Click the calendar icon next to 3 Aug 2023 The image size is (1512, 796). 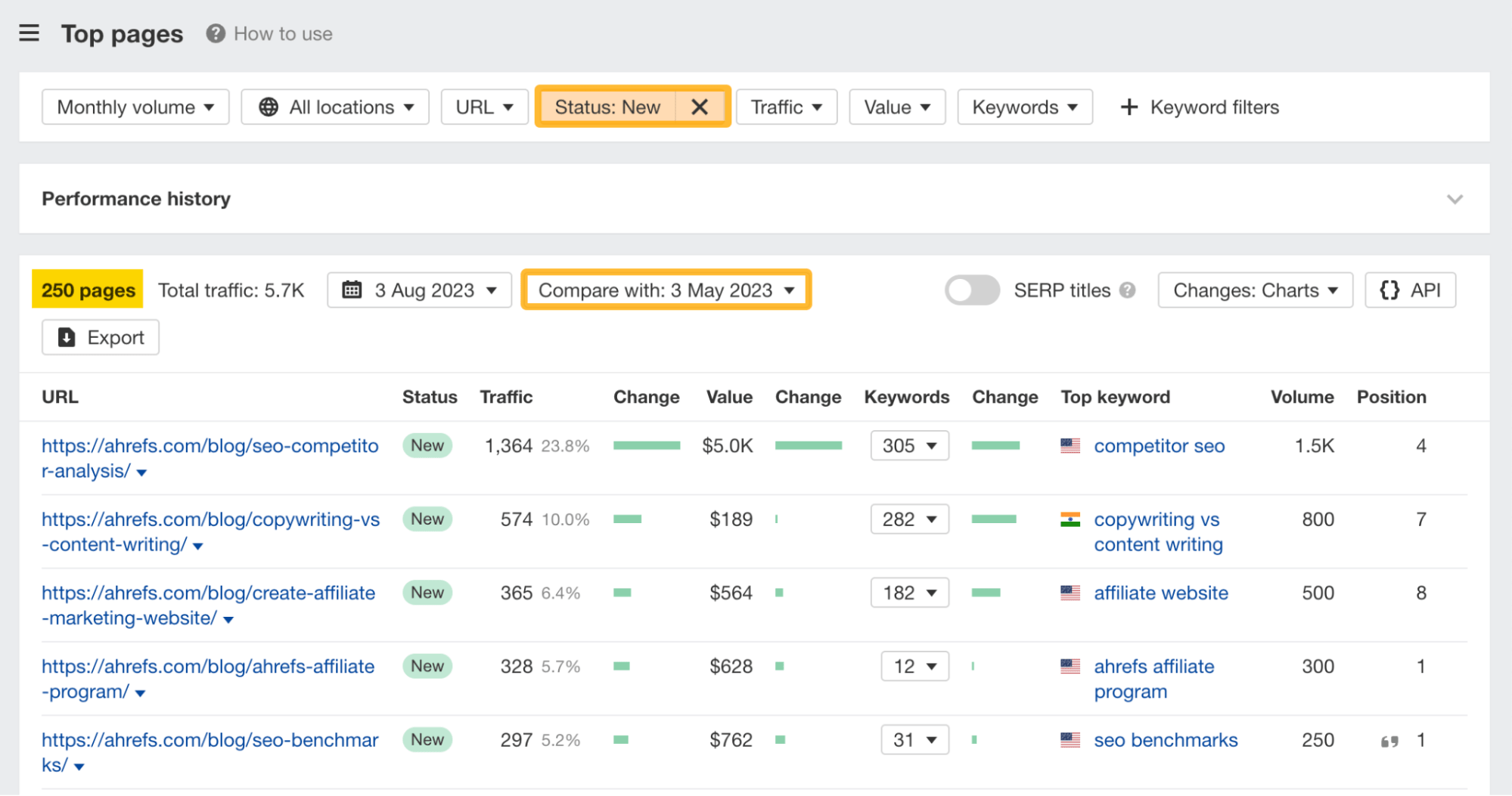(352, 290)
